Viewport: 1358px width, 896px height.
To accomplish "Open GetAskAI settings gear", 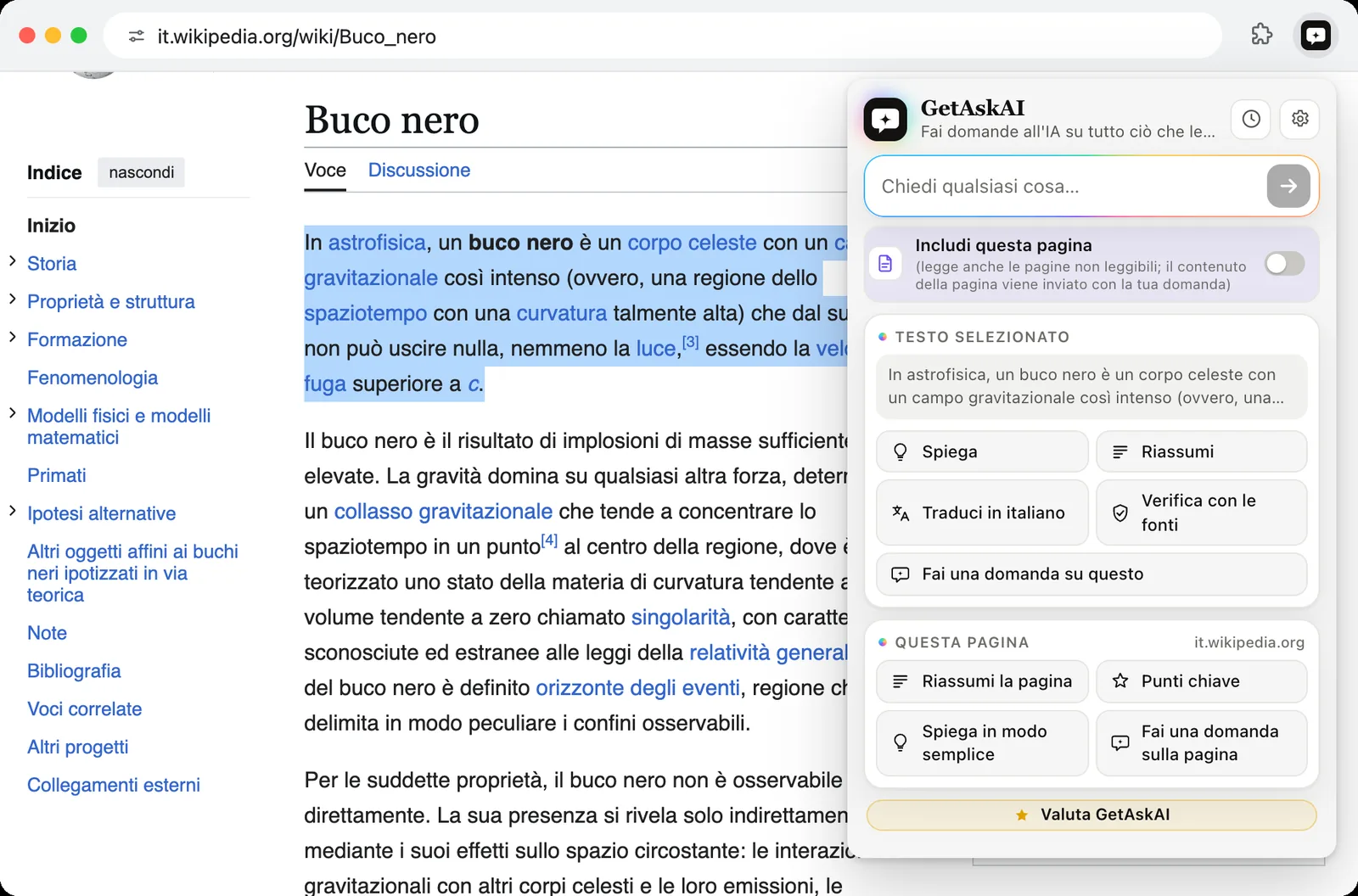I will click(x=1299, y=119).
